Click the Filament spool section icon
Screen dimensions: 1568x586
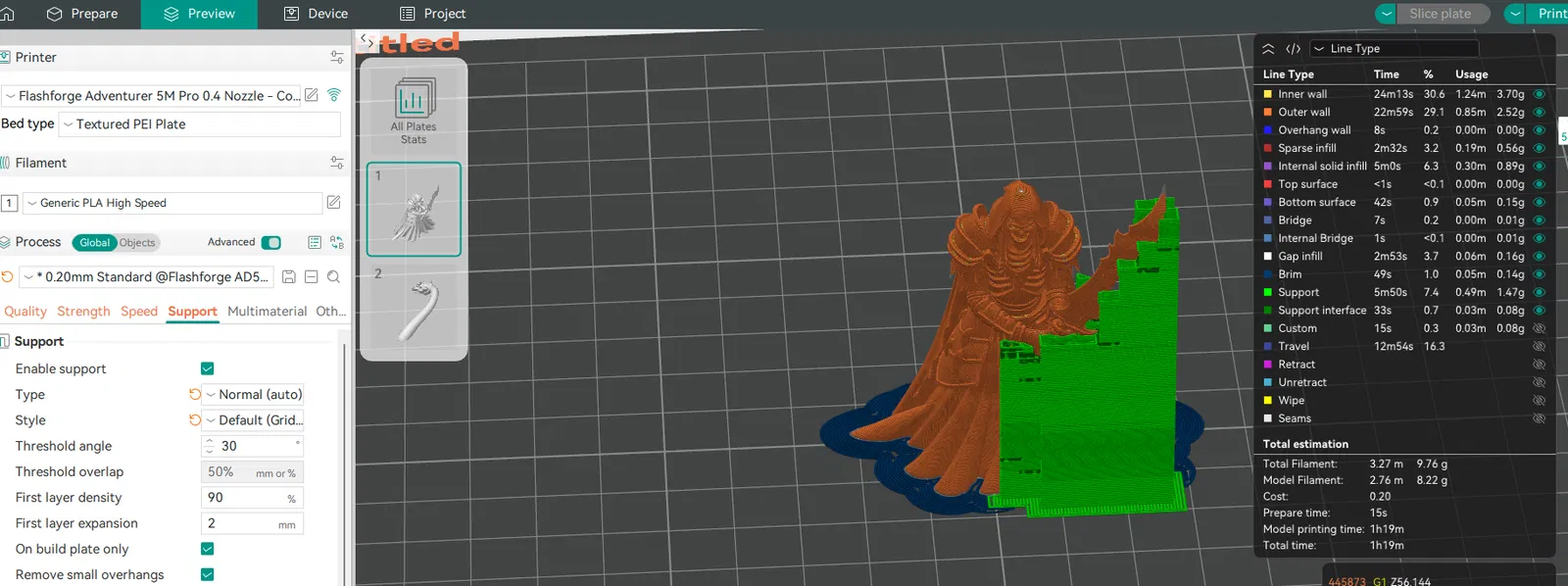(5, 163)
